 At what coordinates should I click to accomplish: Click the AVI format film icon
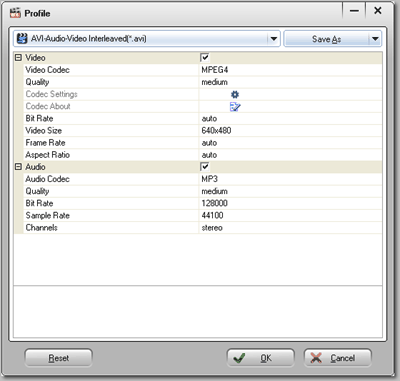point(22,39)
